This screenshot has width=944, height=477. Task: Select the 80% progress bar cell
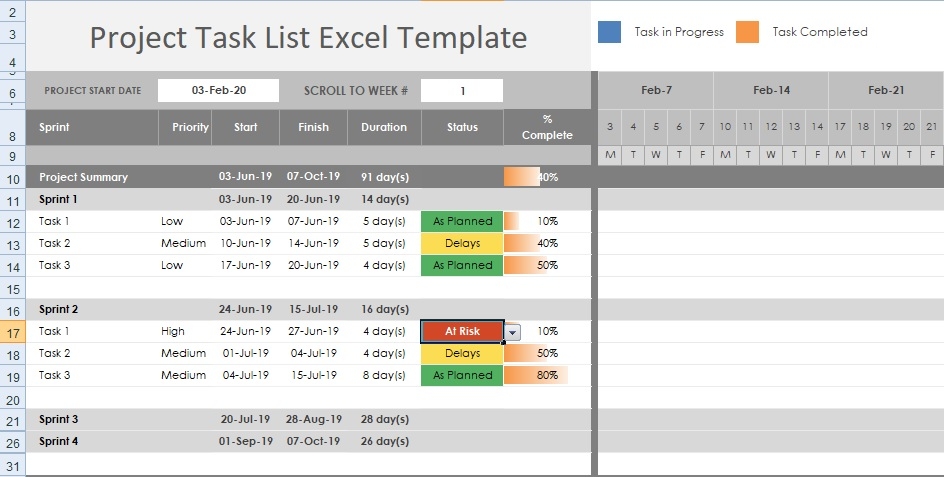click(535, 376)
